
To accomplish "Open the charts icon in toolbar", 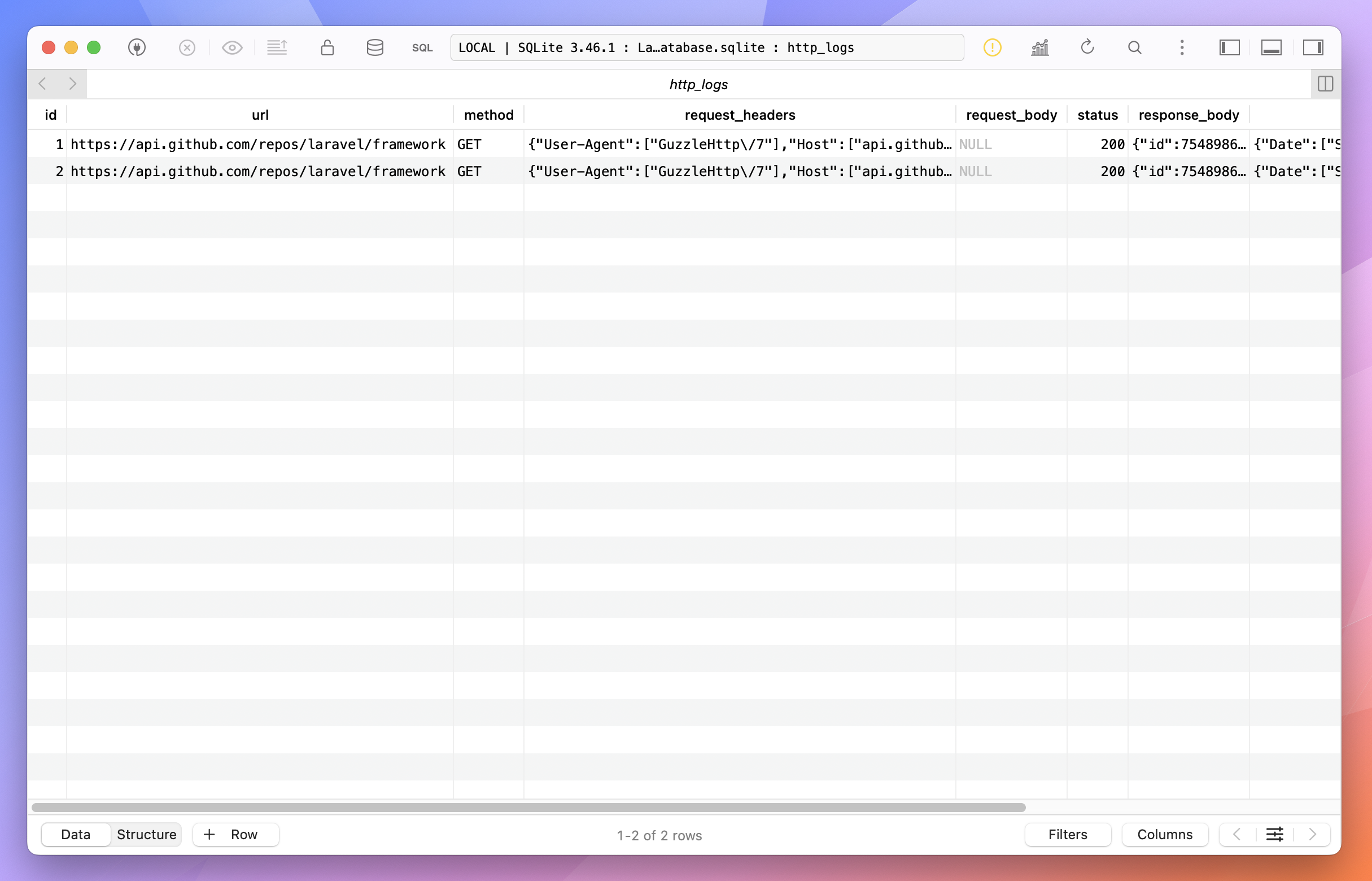I will coord(1039,47).
